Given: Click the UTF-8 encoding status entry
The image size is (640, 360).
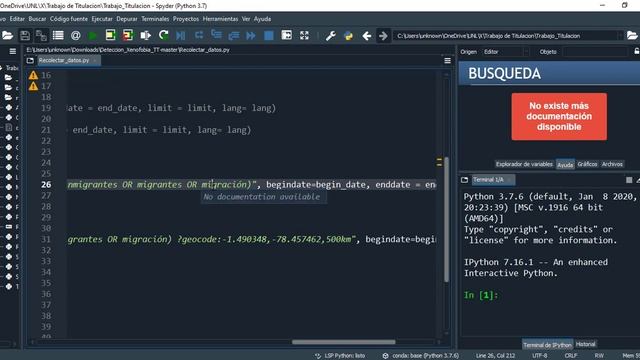Looking at the screenshot, I should [540, 356].
